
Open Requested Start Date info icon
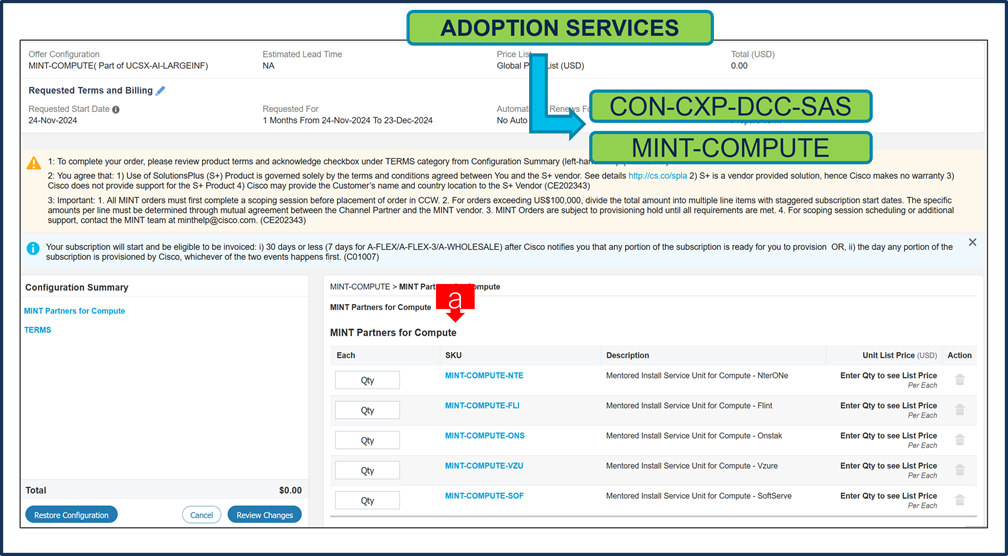click(116, 109)
